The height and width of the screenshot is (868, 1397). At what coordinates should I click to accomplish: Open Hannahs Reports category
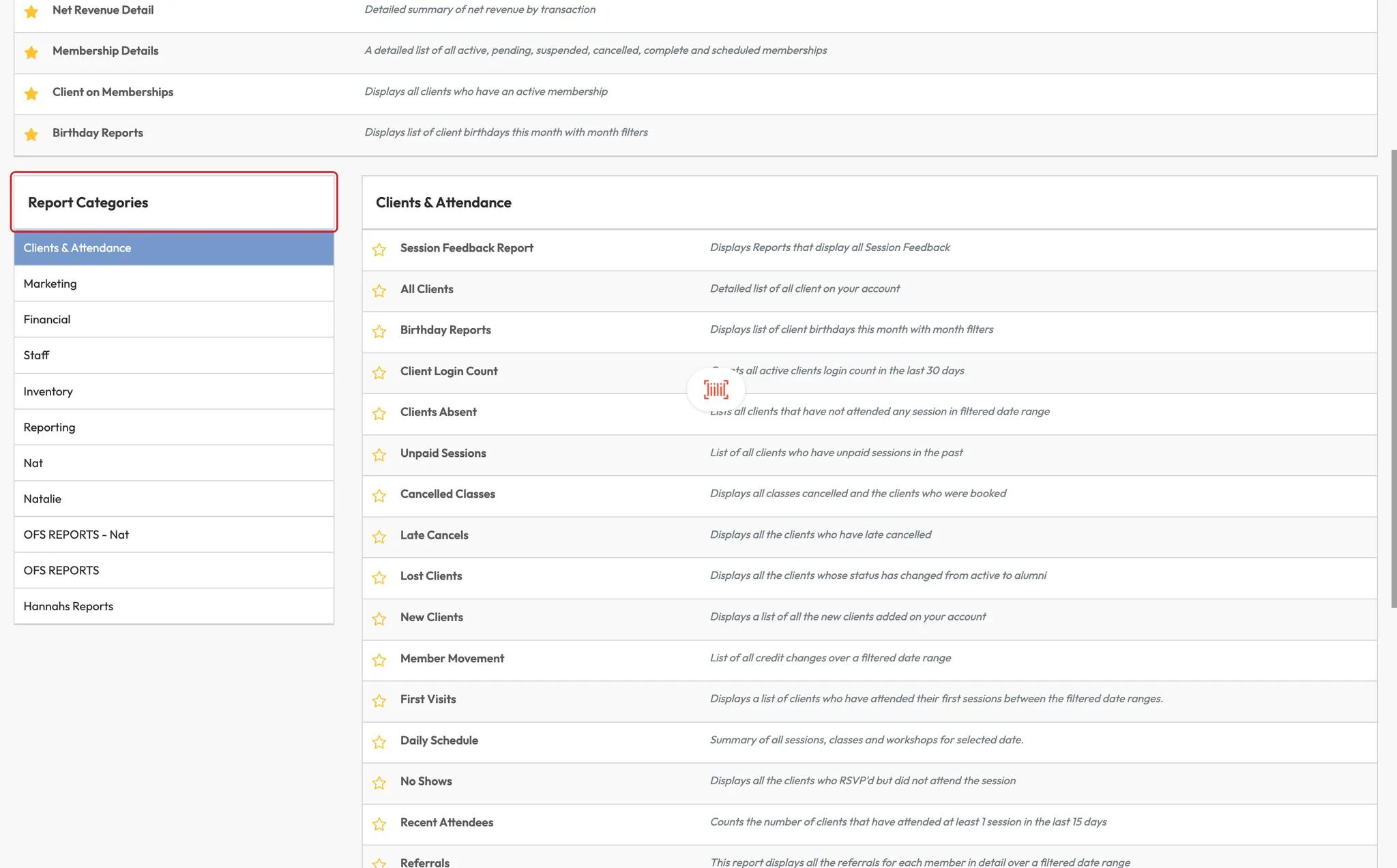pos(173,606)
